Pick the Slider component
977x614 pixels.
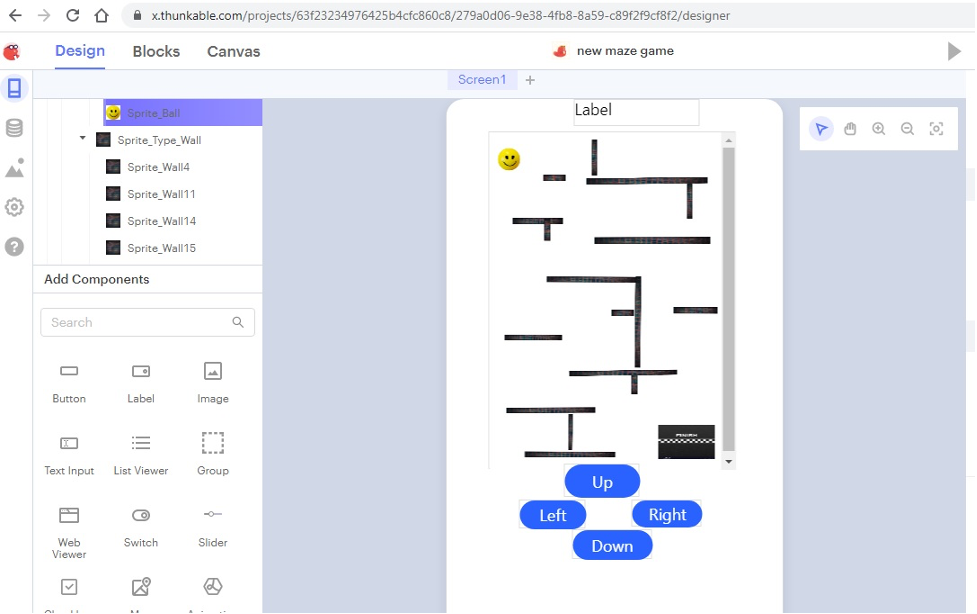point(212,527)
